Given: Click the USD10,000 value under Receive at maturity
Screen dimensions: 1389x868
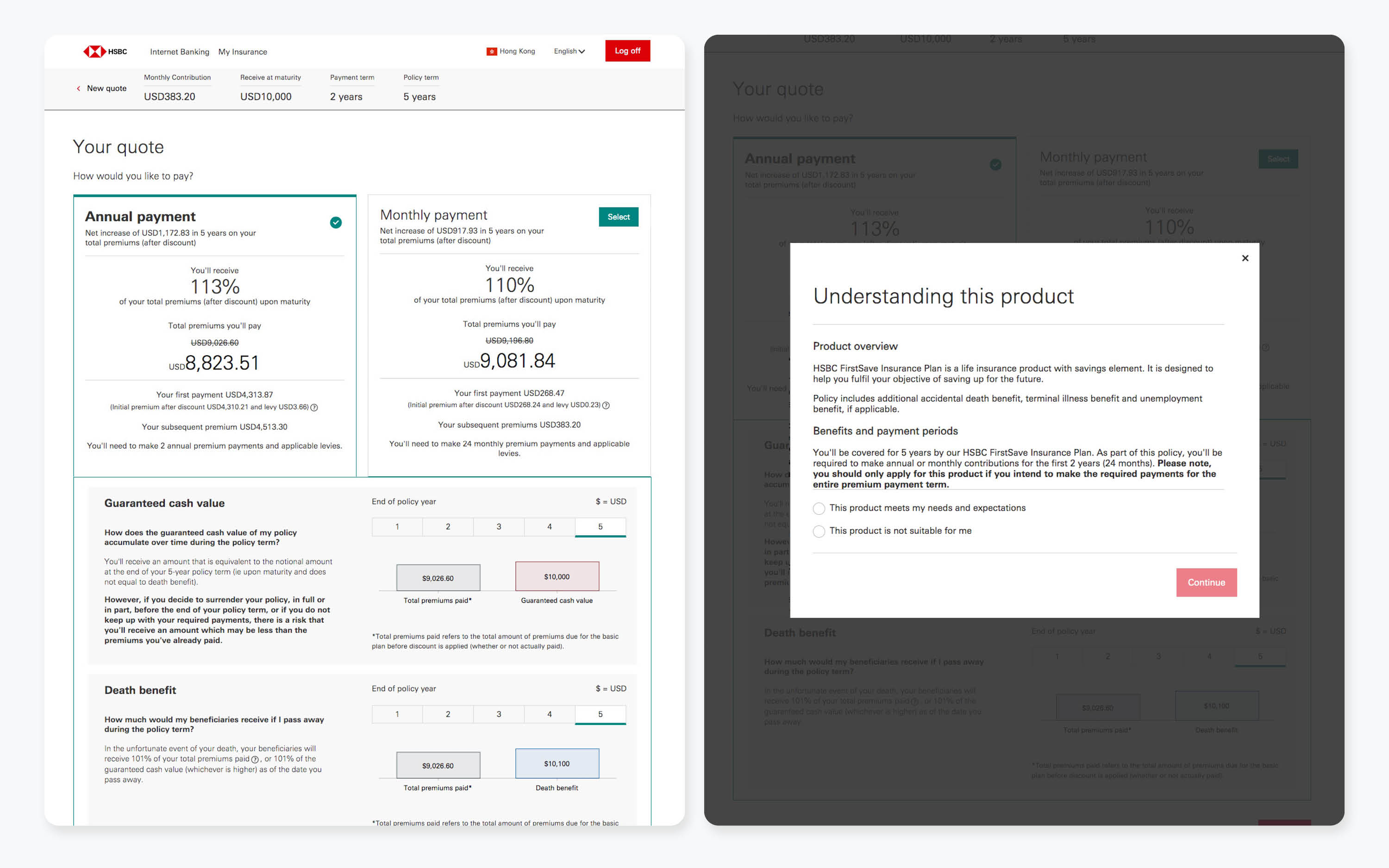Looking at the screenshot, I should click(266, 96).
